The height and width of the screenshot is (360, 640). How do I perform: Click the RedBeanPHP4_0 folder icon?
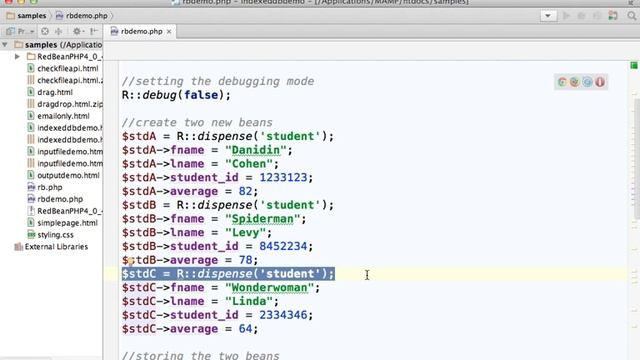(x=31, y=56)
